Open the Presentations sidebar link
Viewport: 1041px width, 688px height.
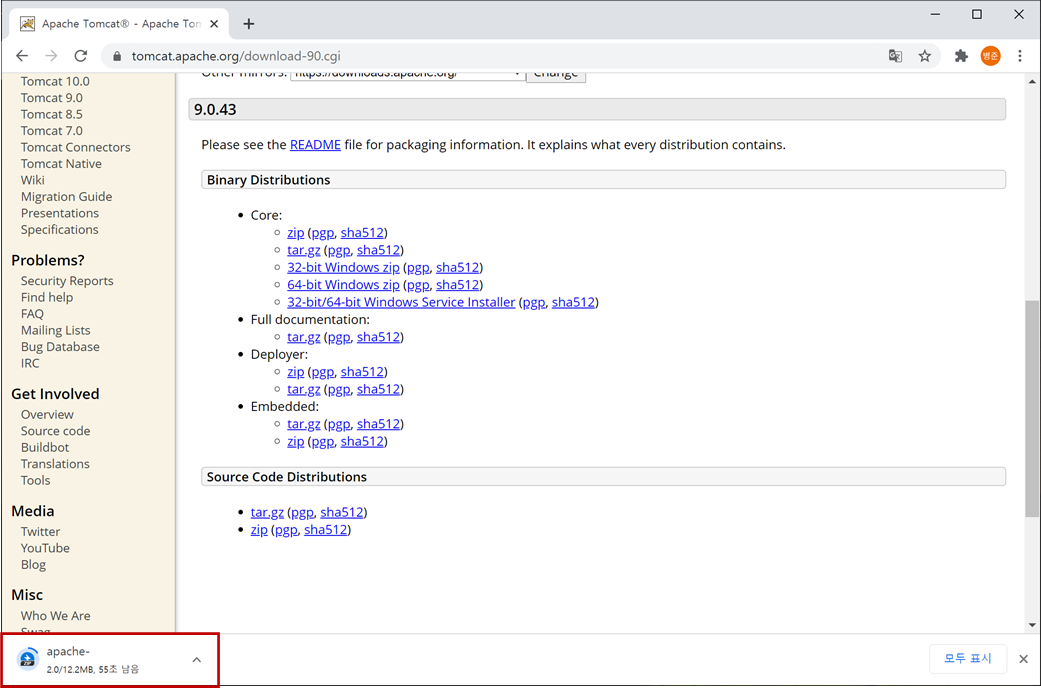click(x=60, y=213)
